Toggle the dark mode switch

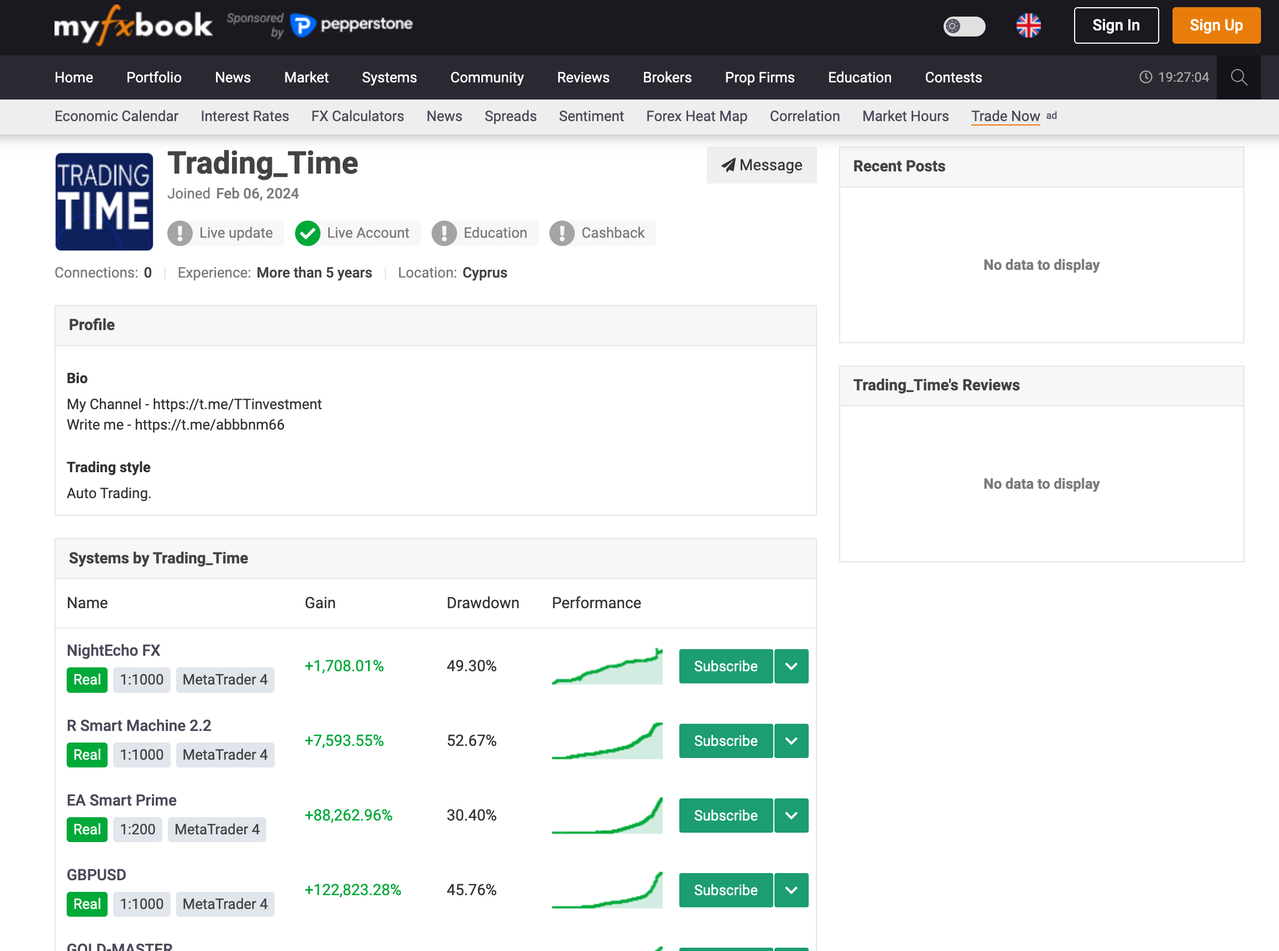964,26
